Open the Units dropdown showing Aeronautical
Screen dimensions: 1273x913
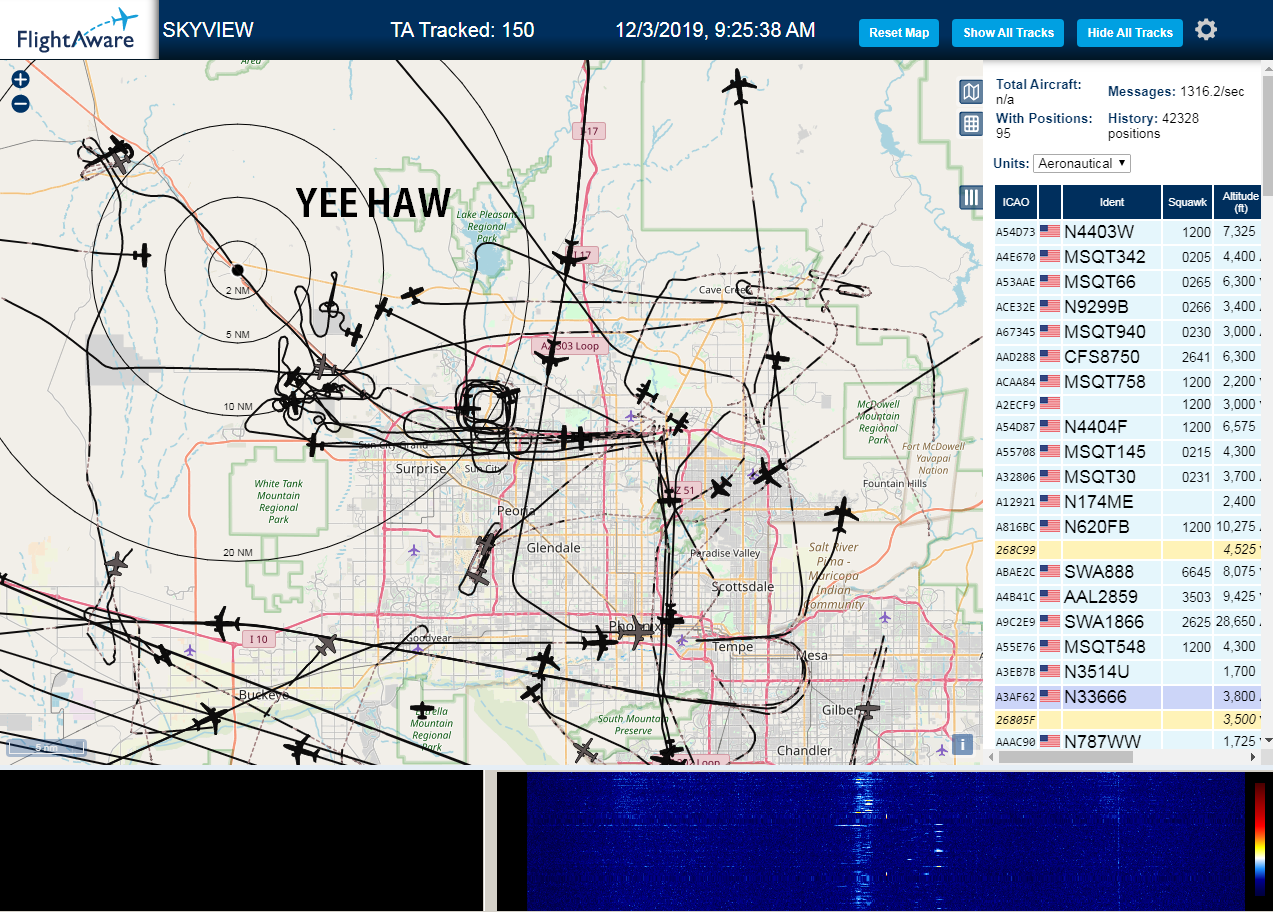[x=1082, y=163]
